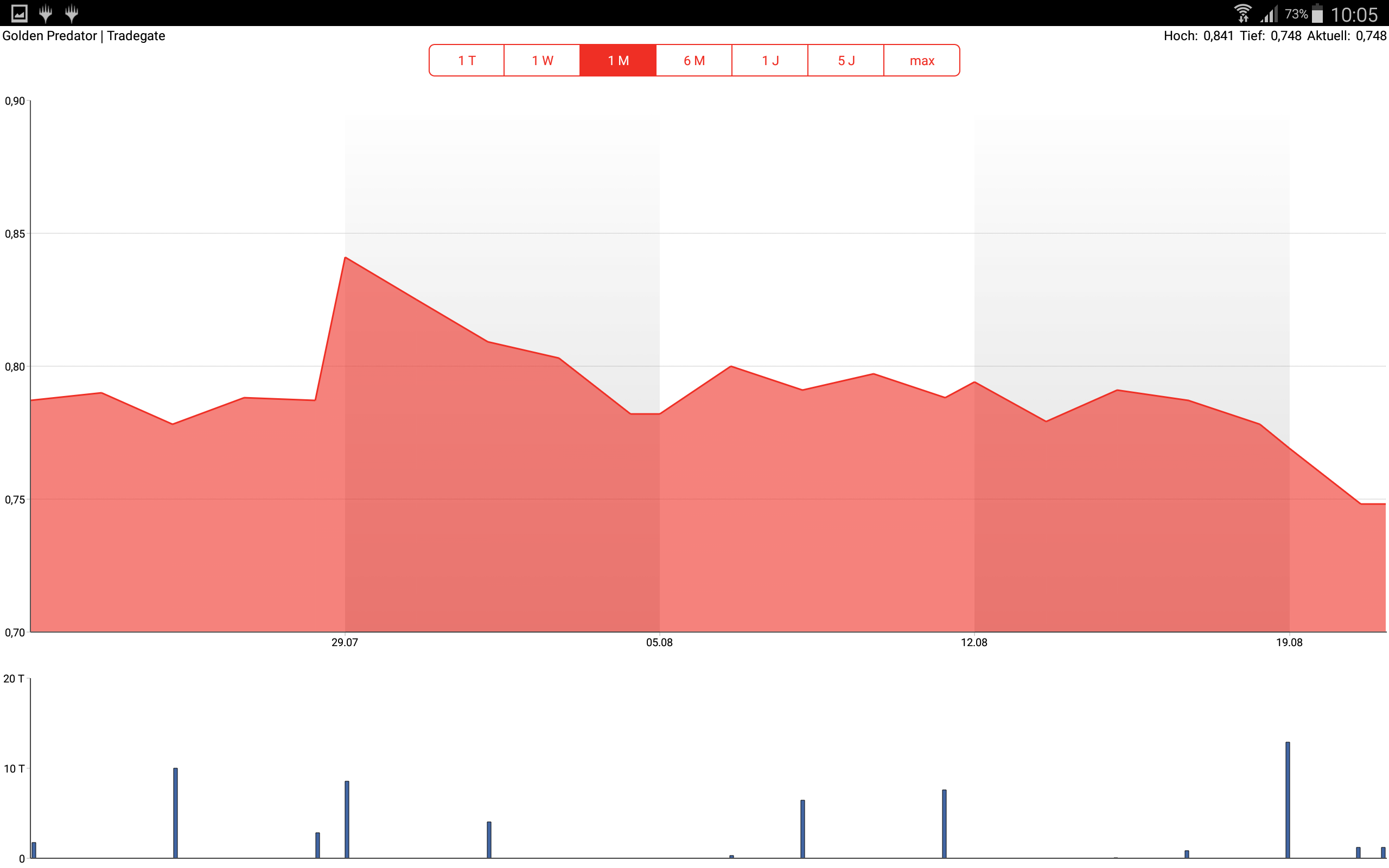Switch to the 1 W range
Screen dimensions: 1389x868
pyautogui.click(x=542, y=60)
